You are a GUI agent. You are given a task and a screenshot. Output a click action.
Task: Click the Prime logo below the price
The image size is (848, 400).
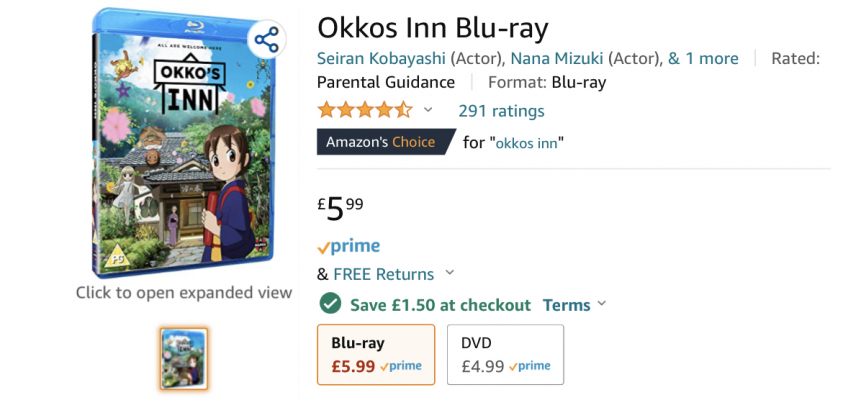(x=348, y=246)
